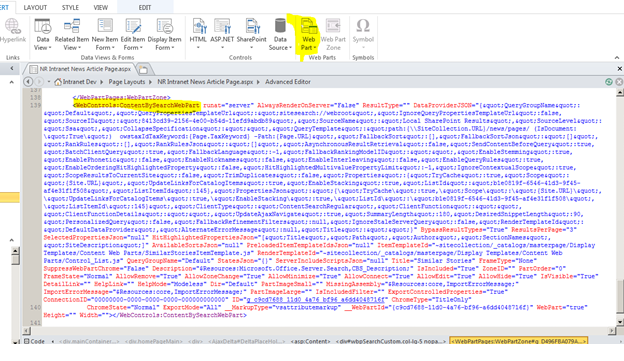Screen dimensions: 624x361
Task: Select the div.homePageMain tag selector item
Action: [x=154, y=341]
